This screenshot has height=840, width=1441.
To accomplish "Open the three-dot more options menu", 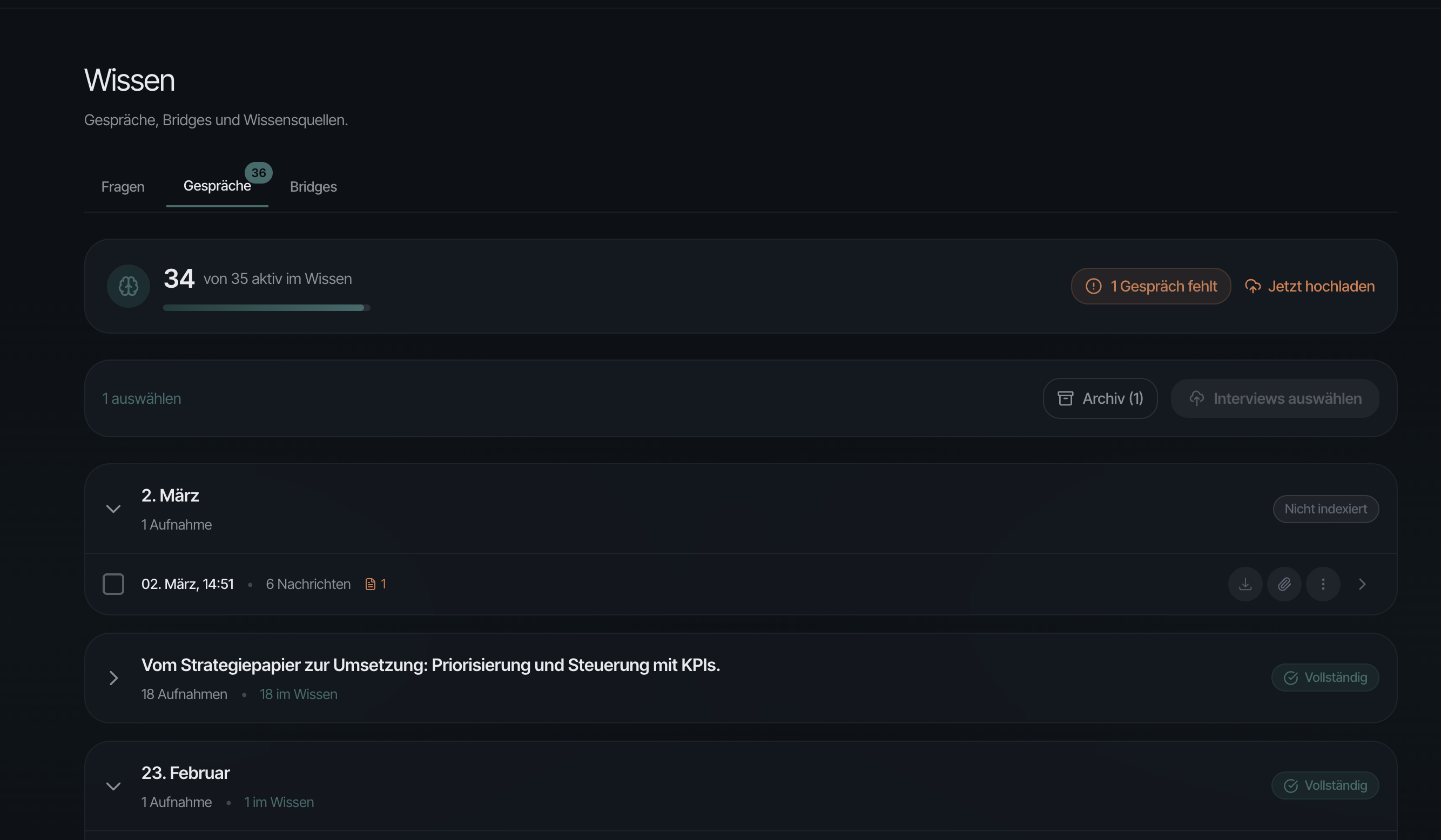I will click(1323, 584).
